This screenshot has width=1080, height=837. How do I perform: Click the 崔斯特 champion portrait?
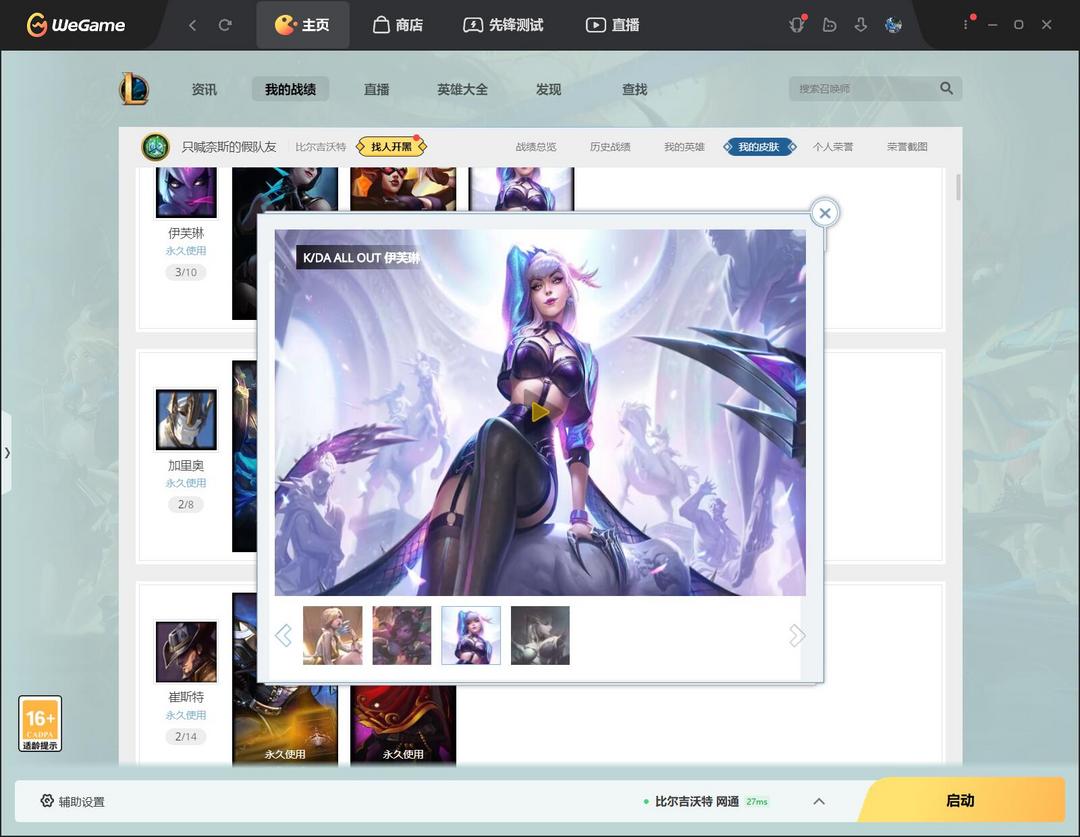186,652
